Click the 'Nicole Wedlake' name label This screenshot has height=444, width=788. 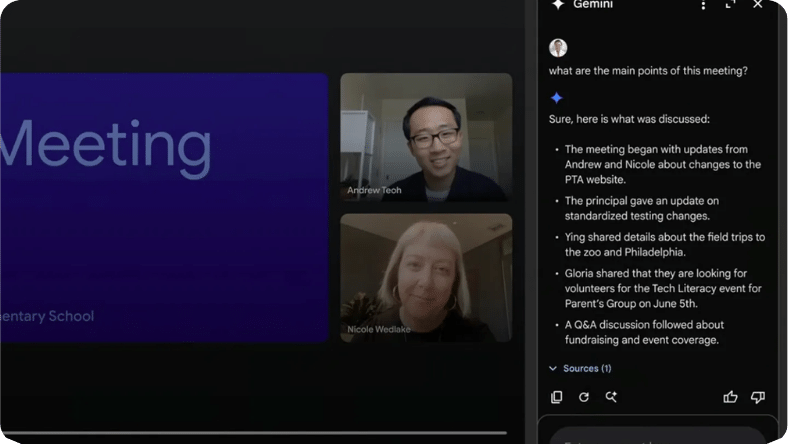(378, 329)
